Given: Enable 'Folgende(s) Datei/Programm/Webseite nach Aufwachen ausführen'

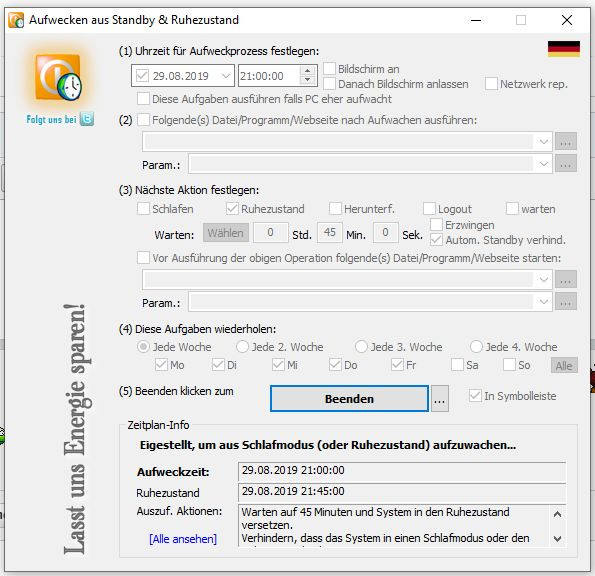Looking at the screenshot, I should click(143, 120).
